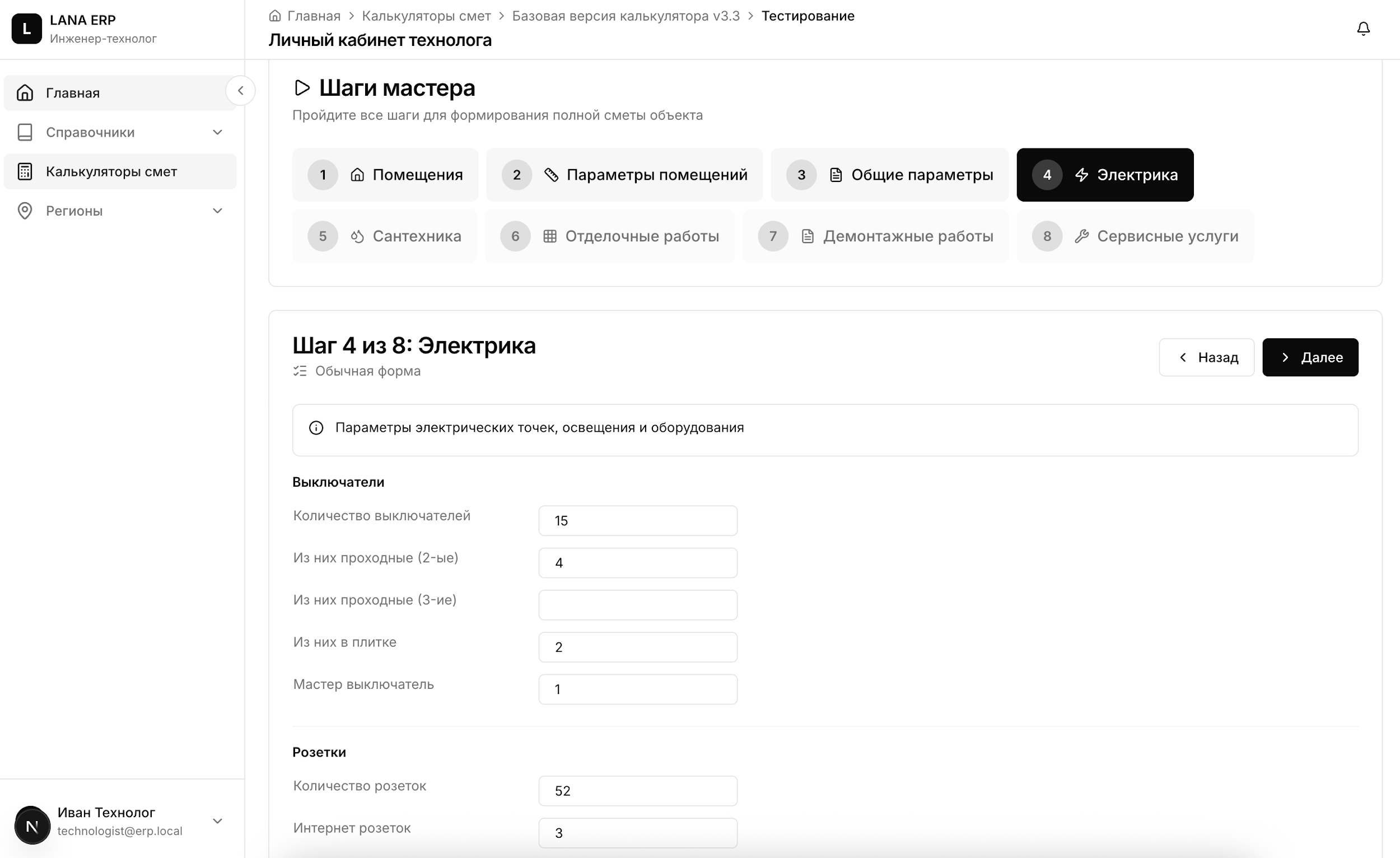Click the Главная sidebar home icon
1400x858 pixels.
(25, 92)
